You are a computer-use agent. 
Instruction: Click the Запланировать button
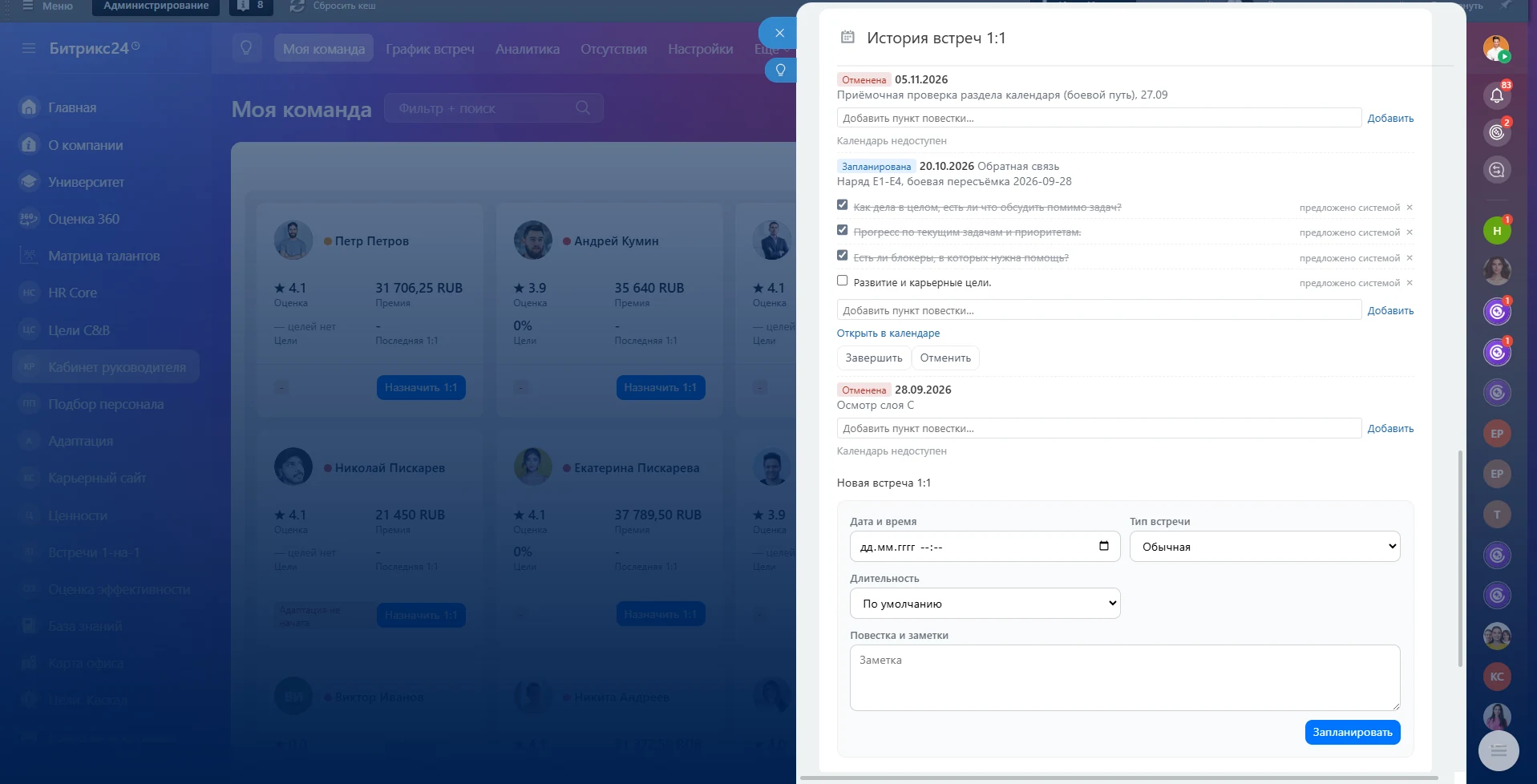[x=1352, y=732]
